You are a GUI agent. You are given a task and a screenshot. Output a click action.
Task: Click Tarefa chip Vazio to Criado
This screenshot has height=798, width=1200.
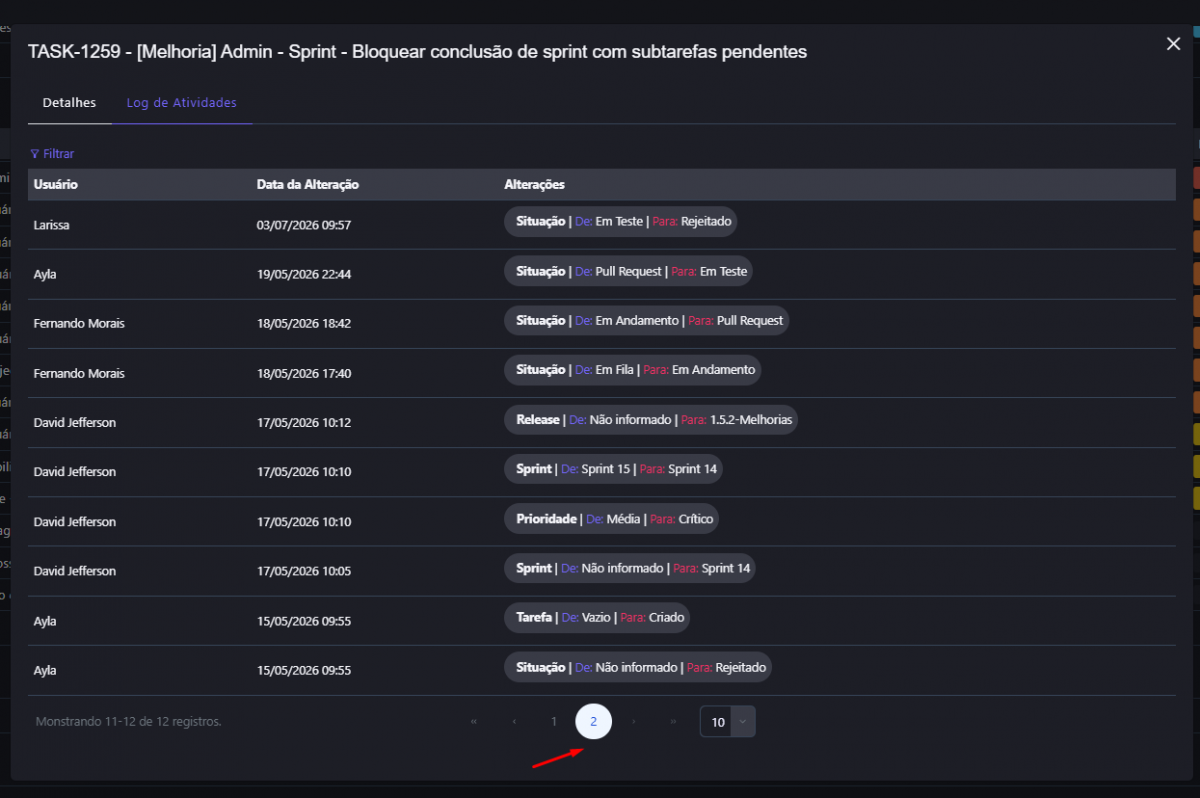tap(597, 618)
